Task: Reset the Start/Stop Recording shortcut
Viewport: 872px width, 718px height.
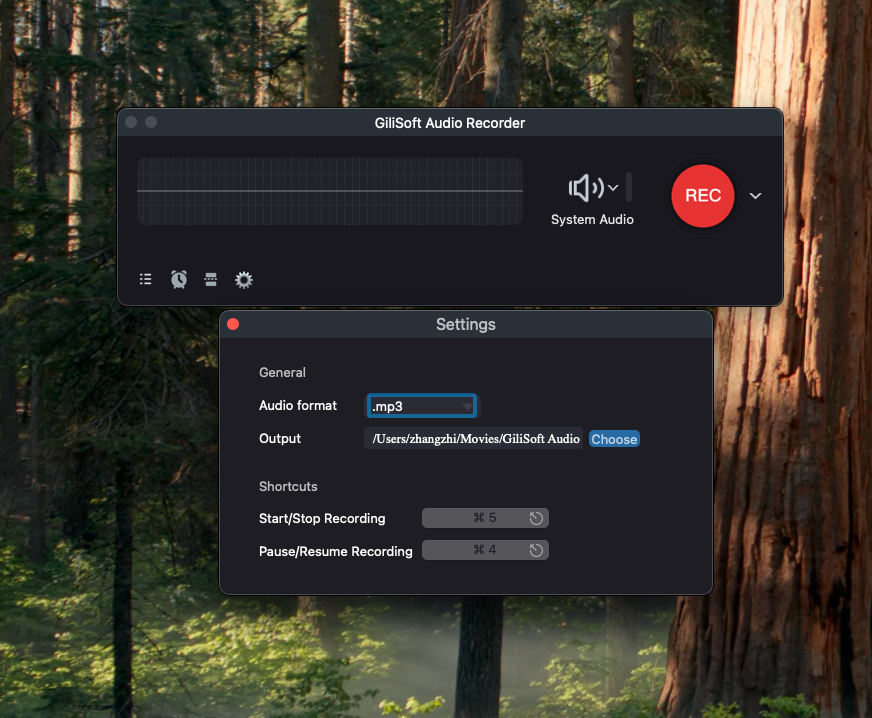Action: click(x=536, y=518)
